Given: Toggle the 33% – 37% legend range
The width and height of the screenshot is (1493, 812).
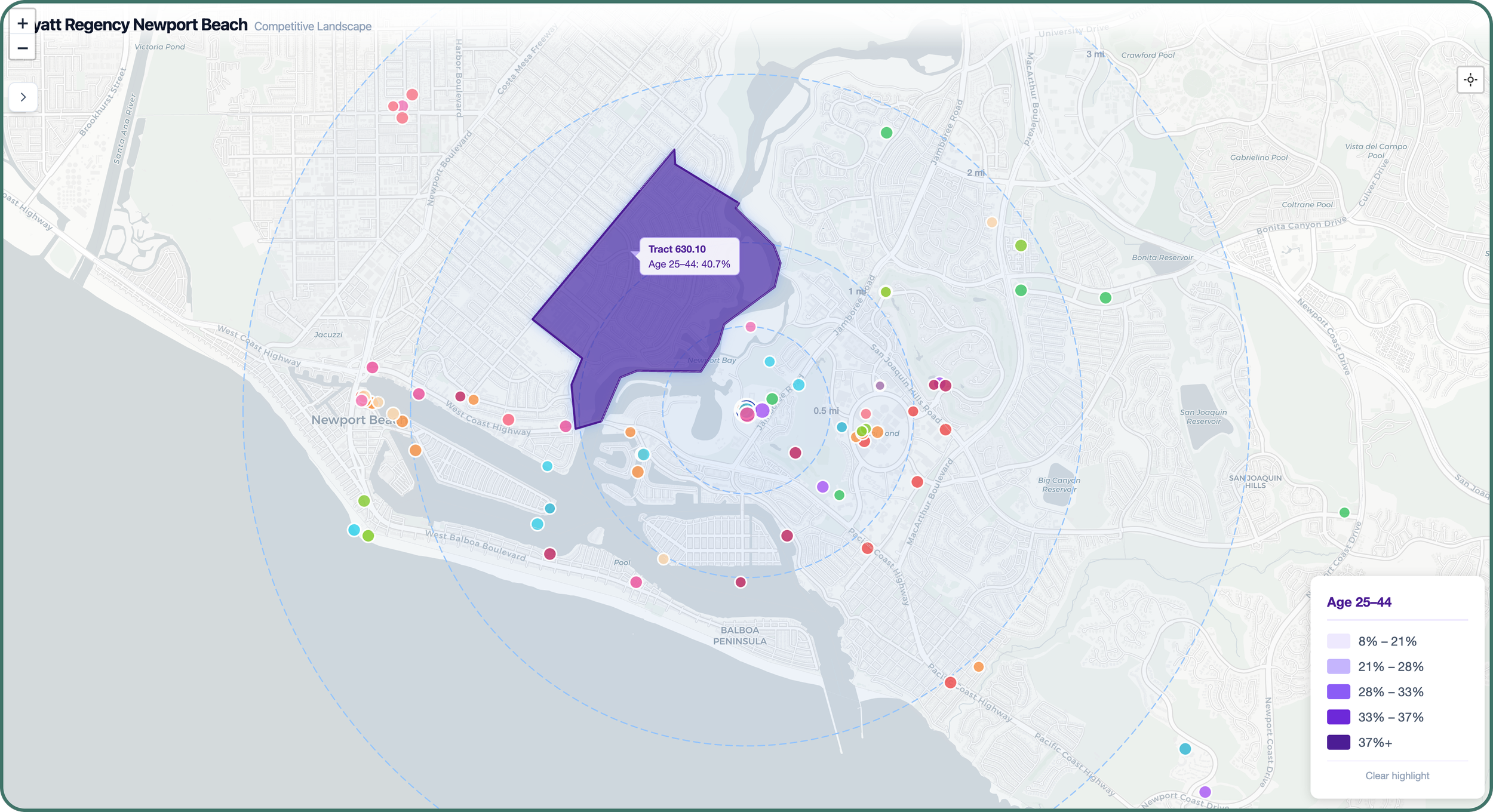Looking at the screenshot, I should click(x=1390, y=717).
